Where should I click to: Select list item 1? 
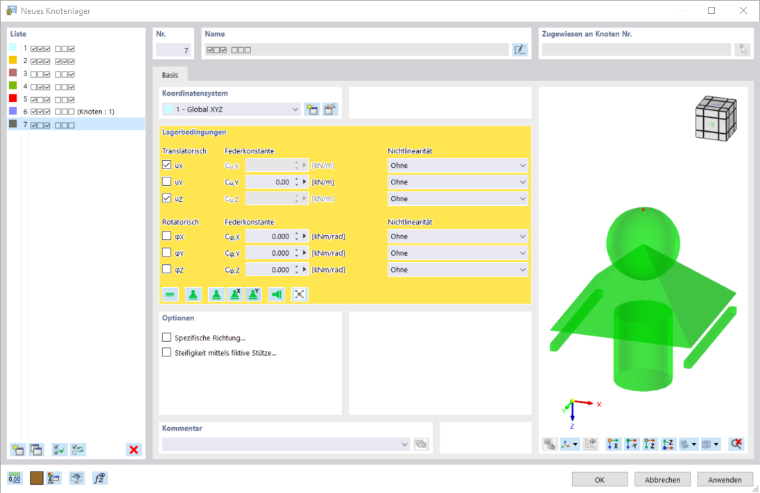coord(76,48)
